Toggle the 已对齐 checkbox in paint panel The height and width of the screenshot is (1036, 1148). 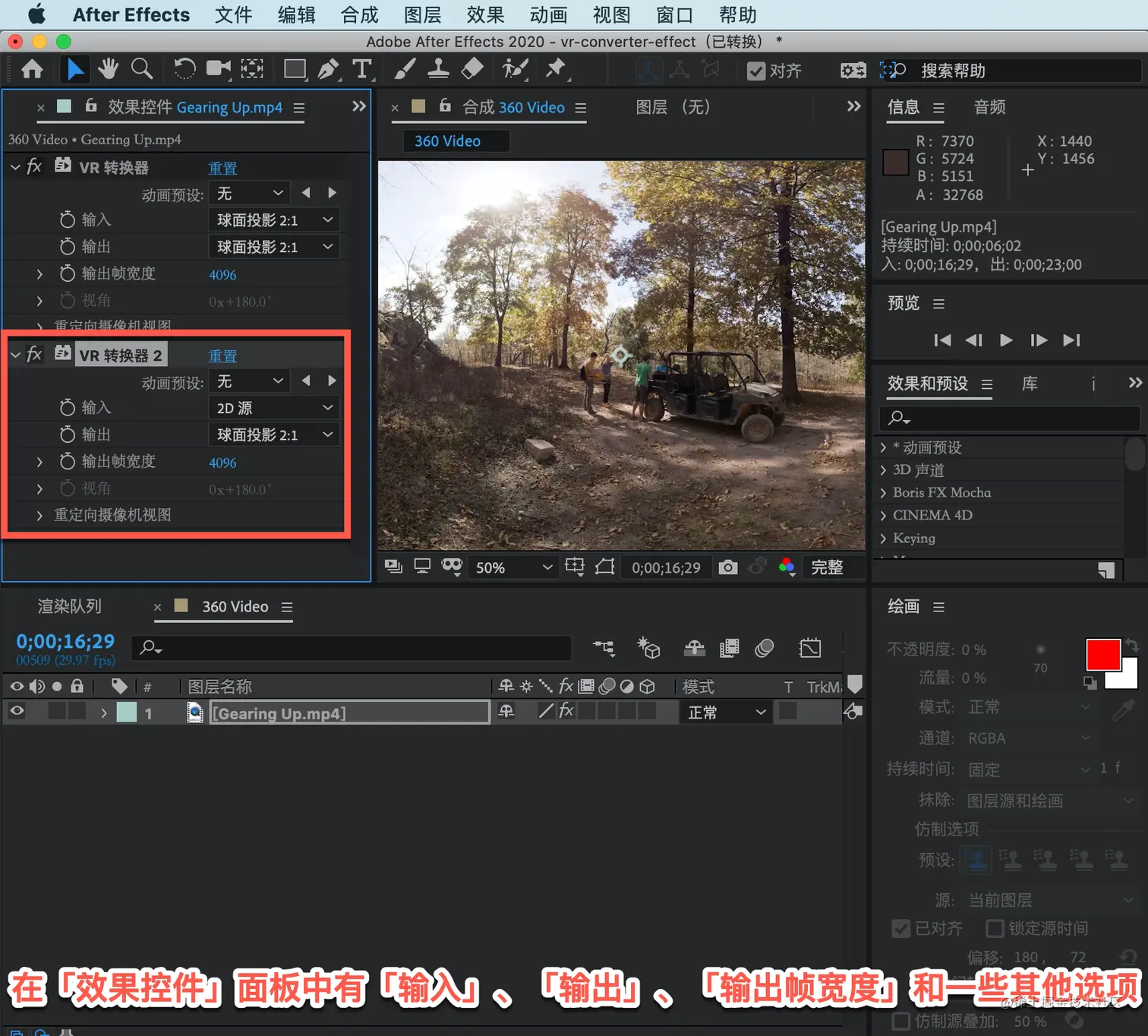[x=901, y=928]
